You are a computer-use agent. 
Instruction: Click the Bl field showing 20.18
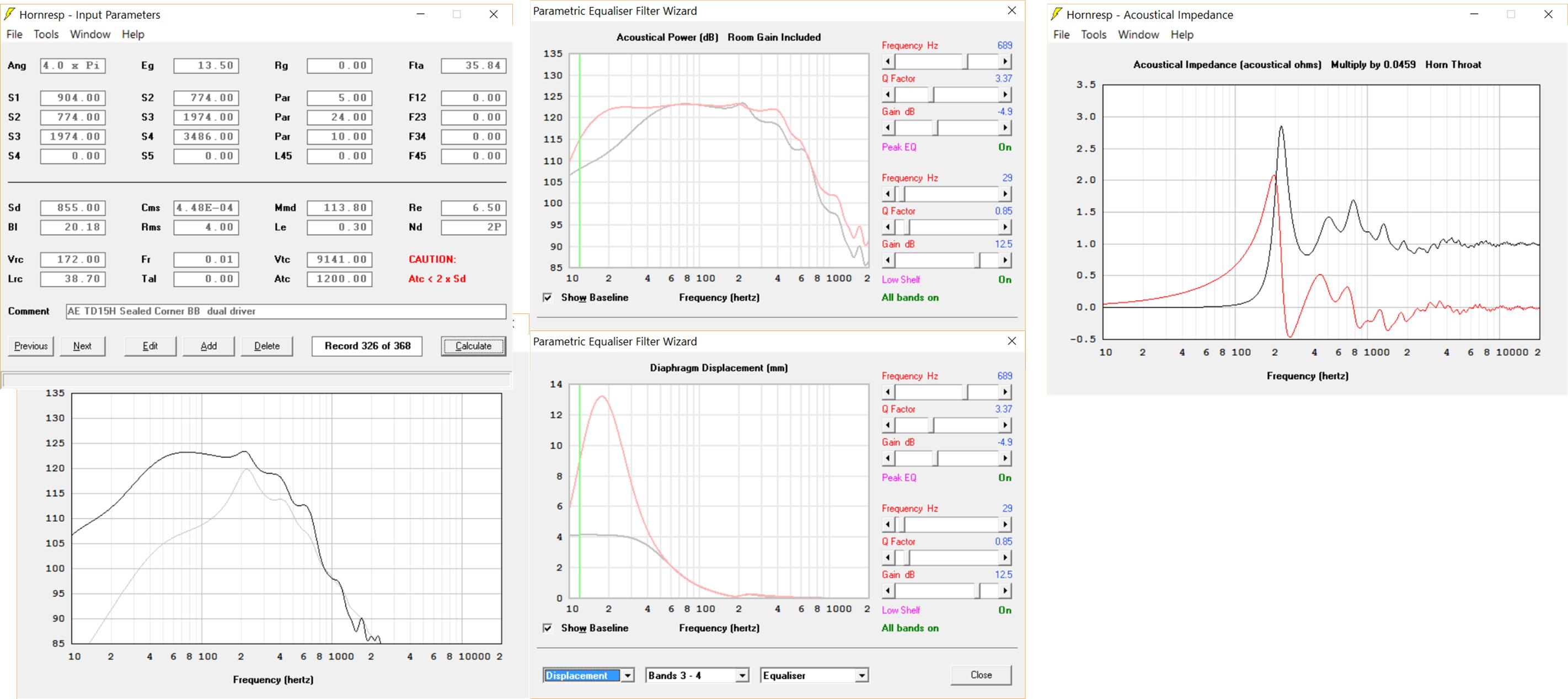click(x=73, y=228)
